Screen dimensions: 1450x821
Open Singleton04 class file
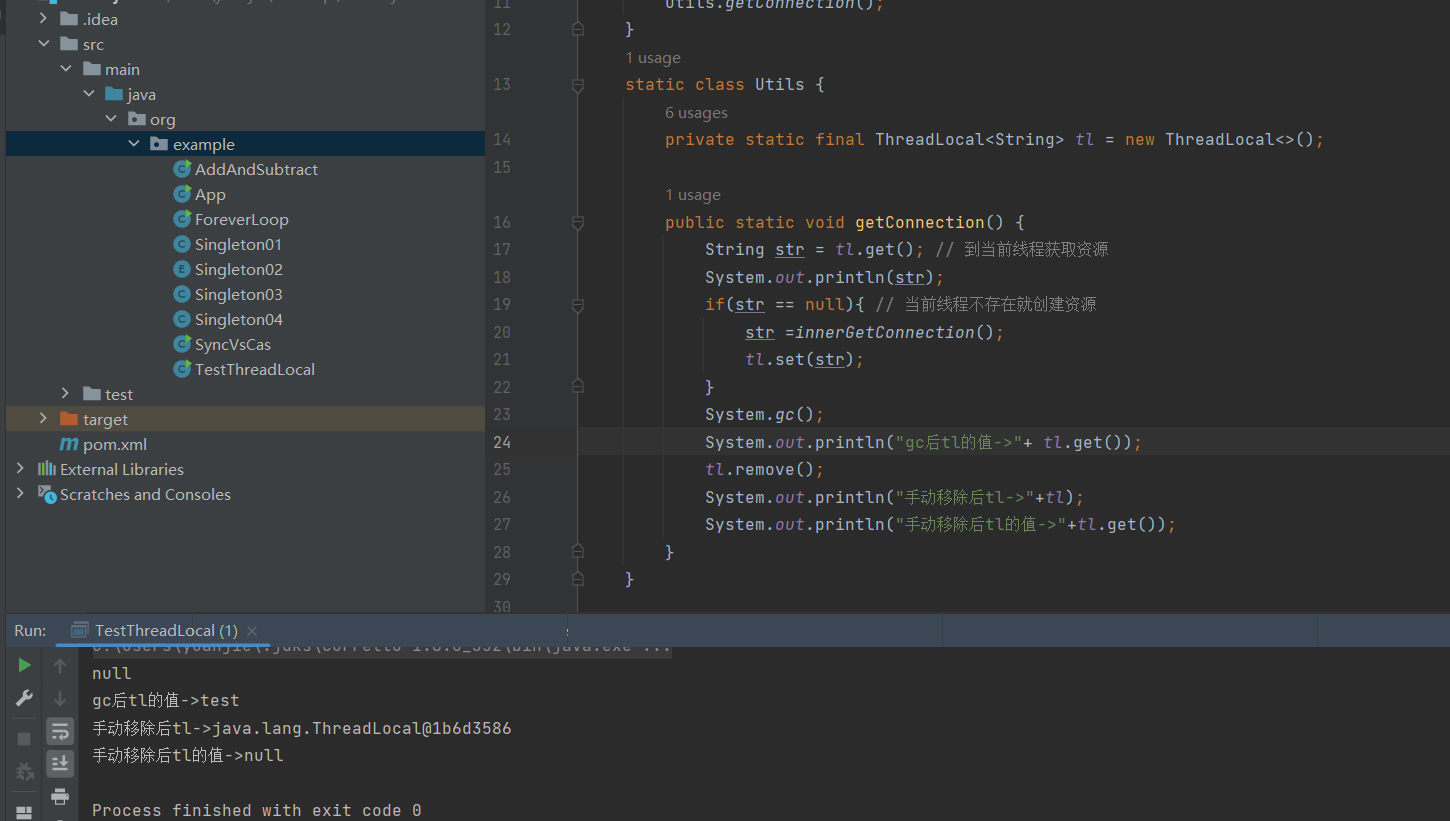pyautogui.click(x=238, y=319)
